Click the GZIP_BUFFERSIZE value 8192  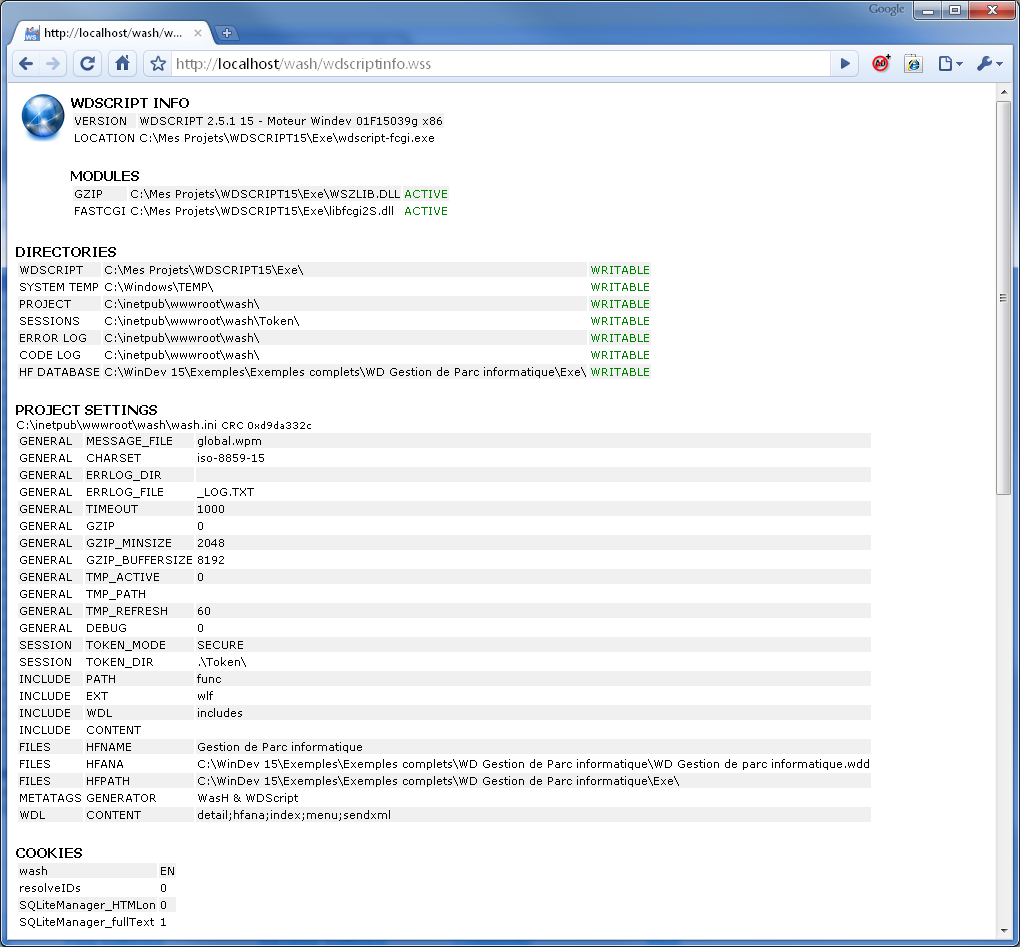[211, 559]
